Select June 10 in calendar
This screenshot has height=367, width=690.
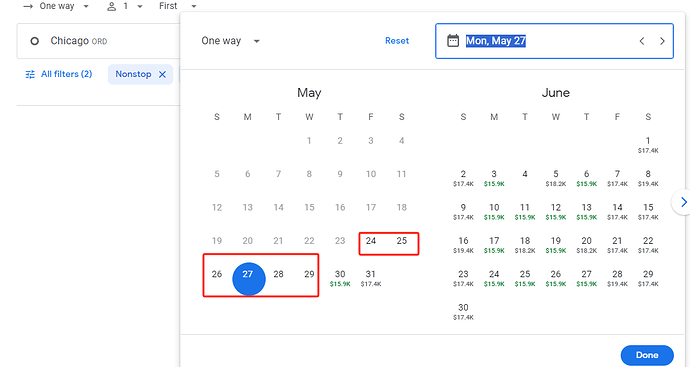pos(494,211)
